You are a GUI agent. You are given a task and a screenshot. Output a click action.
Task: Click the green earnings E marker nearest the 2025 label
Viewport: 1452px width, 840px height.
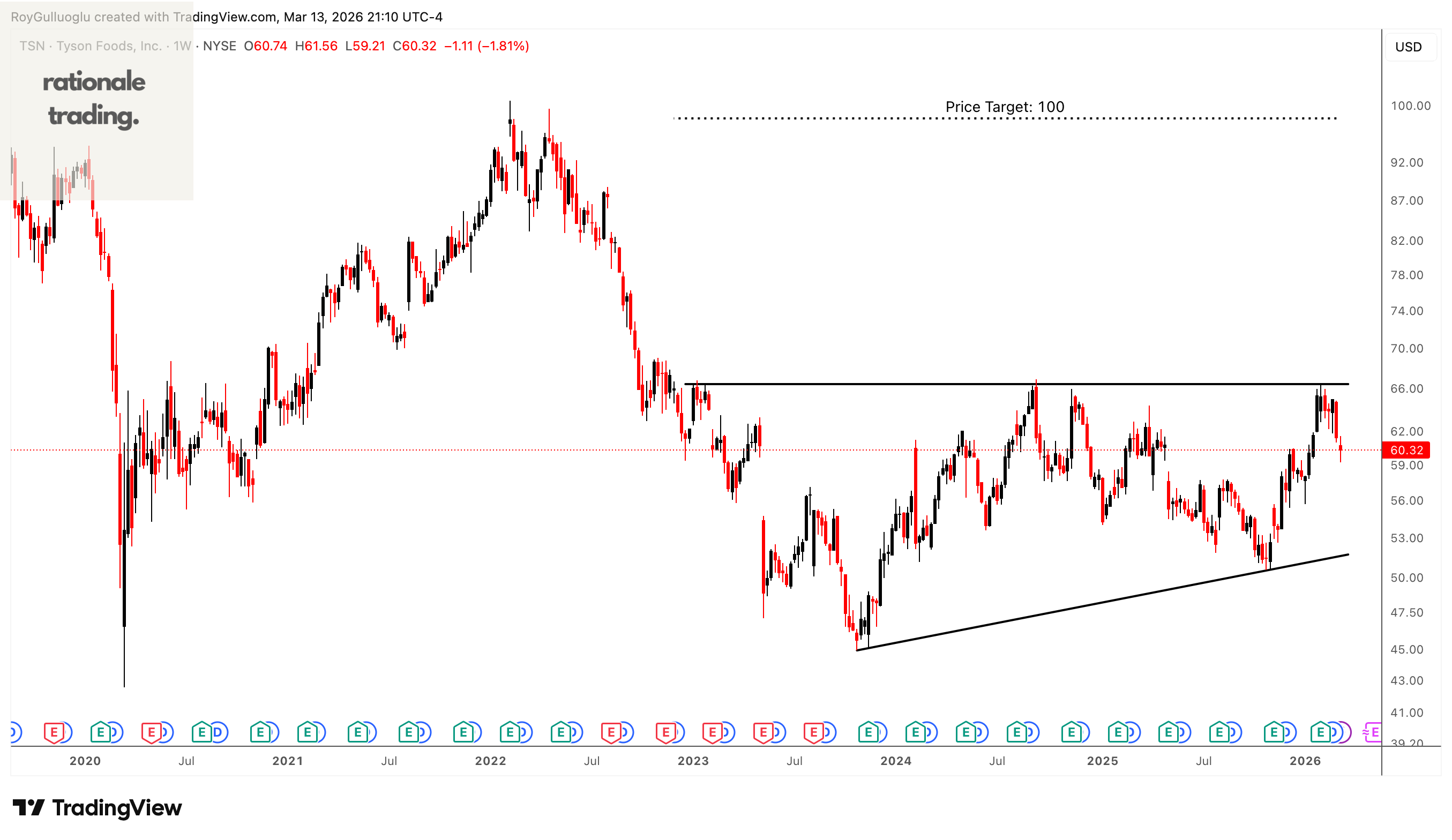(x=1118, y=733)
